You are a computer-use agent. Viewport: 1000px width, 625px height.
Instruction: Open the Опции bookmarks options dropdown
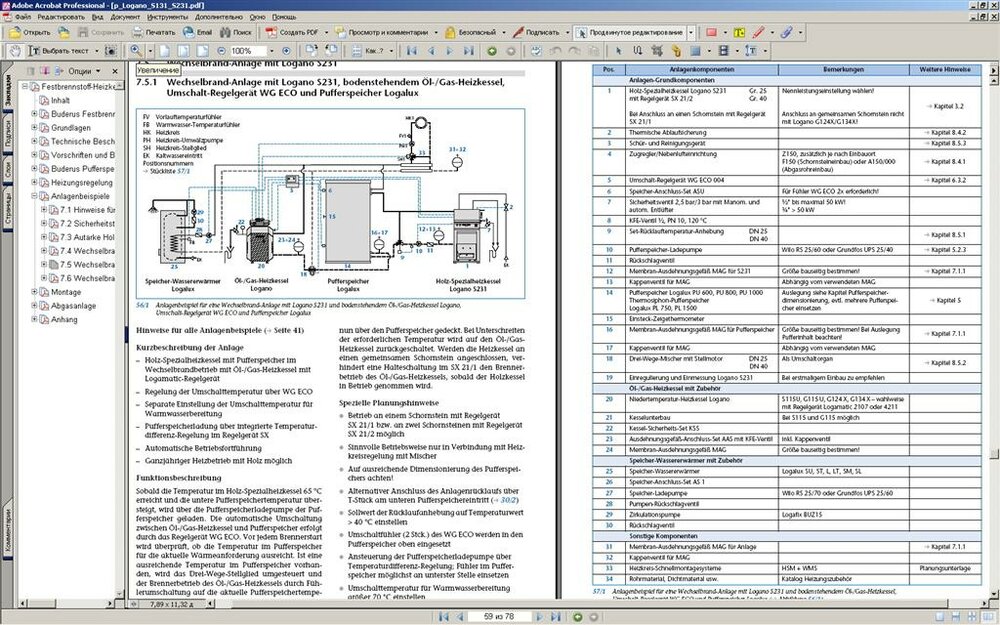pos(85,71)
